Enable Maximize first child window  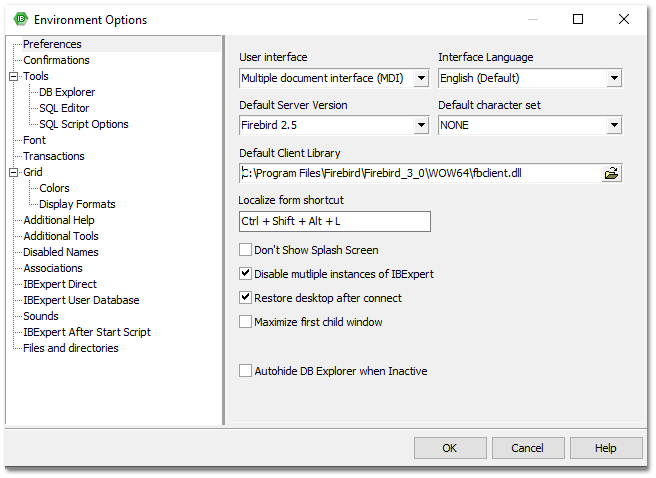245,322
